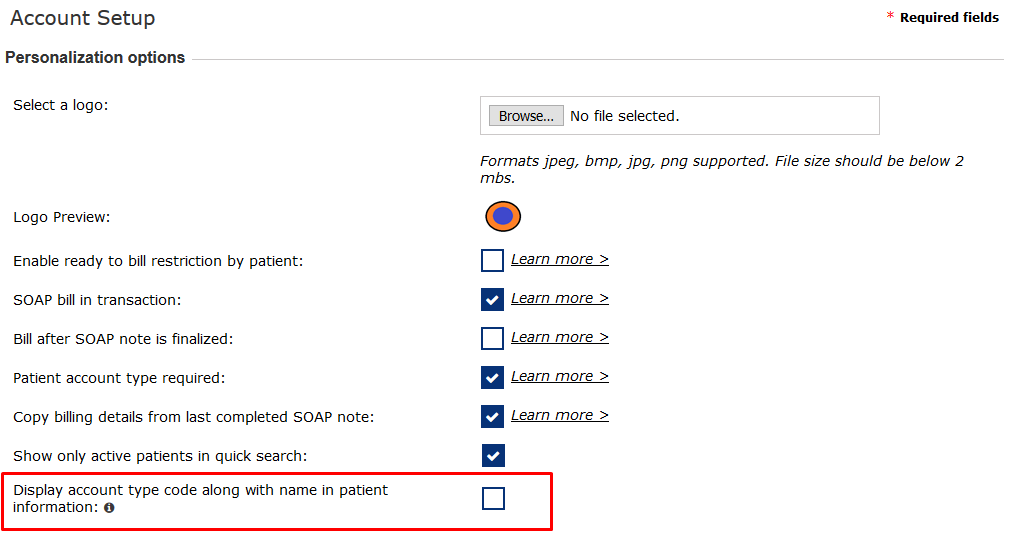The height and width of the screenshot is (541, 1028).
Task: Click the info icon beside 'patient information'
Action: pyautogui.click(x=109, y=508)
